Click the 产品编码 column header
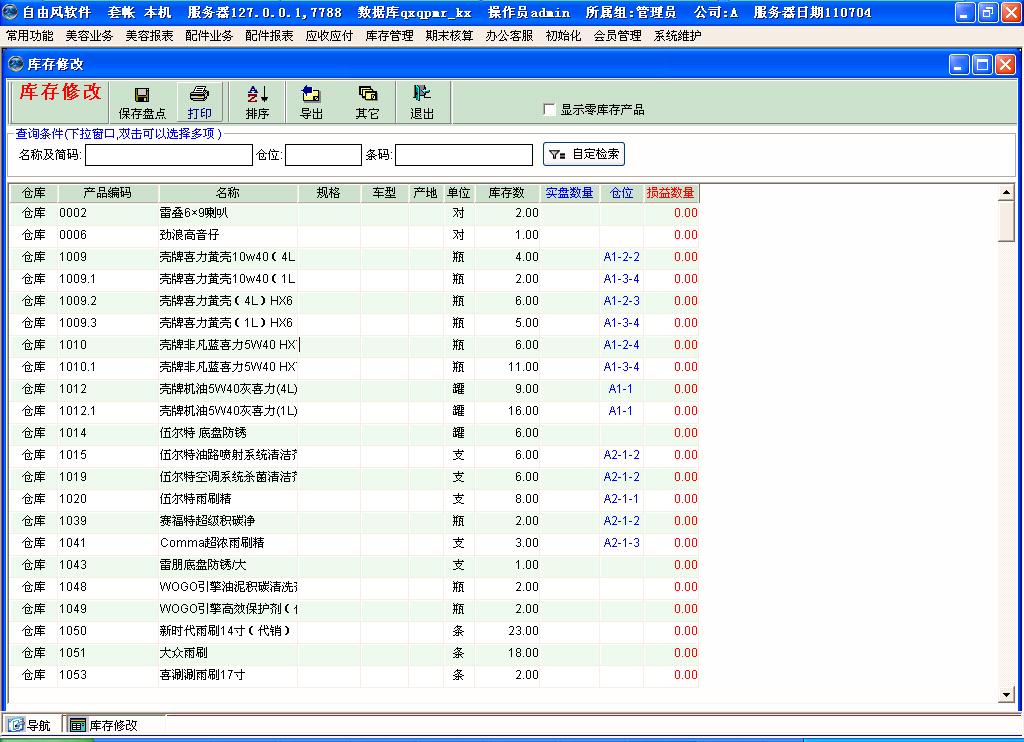 108,193
